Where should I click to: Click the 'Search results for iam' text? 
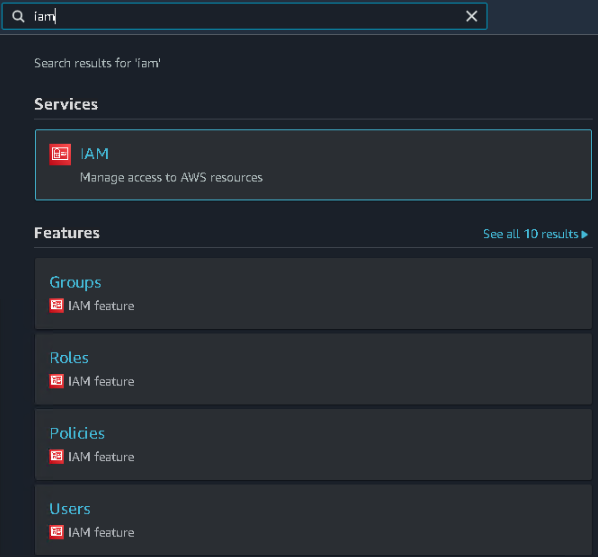98,63
